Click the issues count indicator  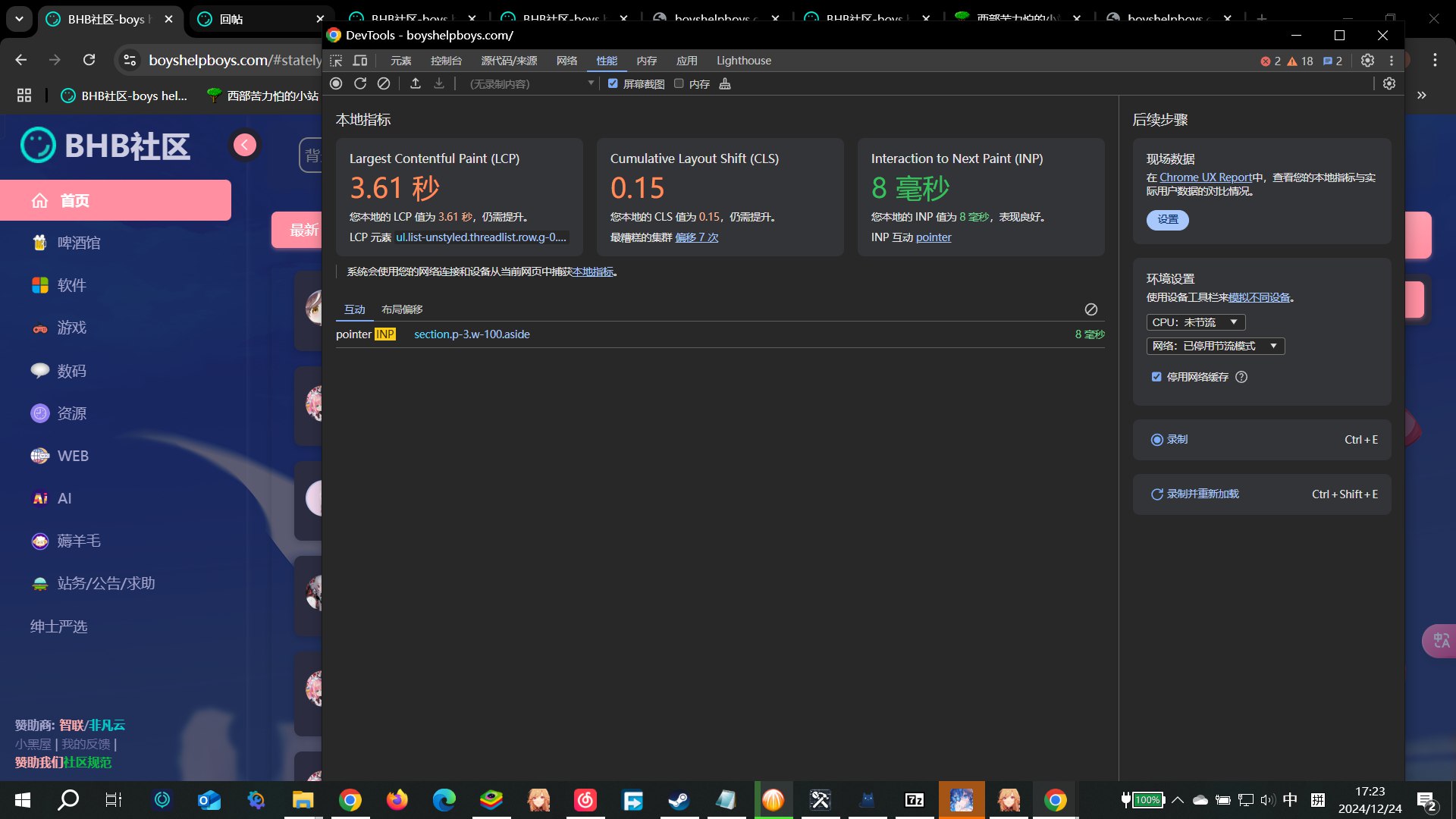coord(1332,61)
